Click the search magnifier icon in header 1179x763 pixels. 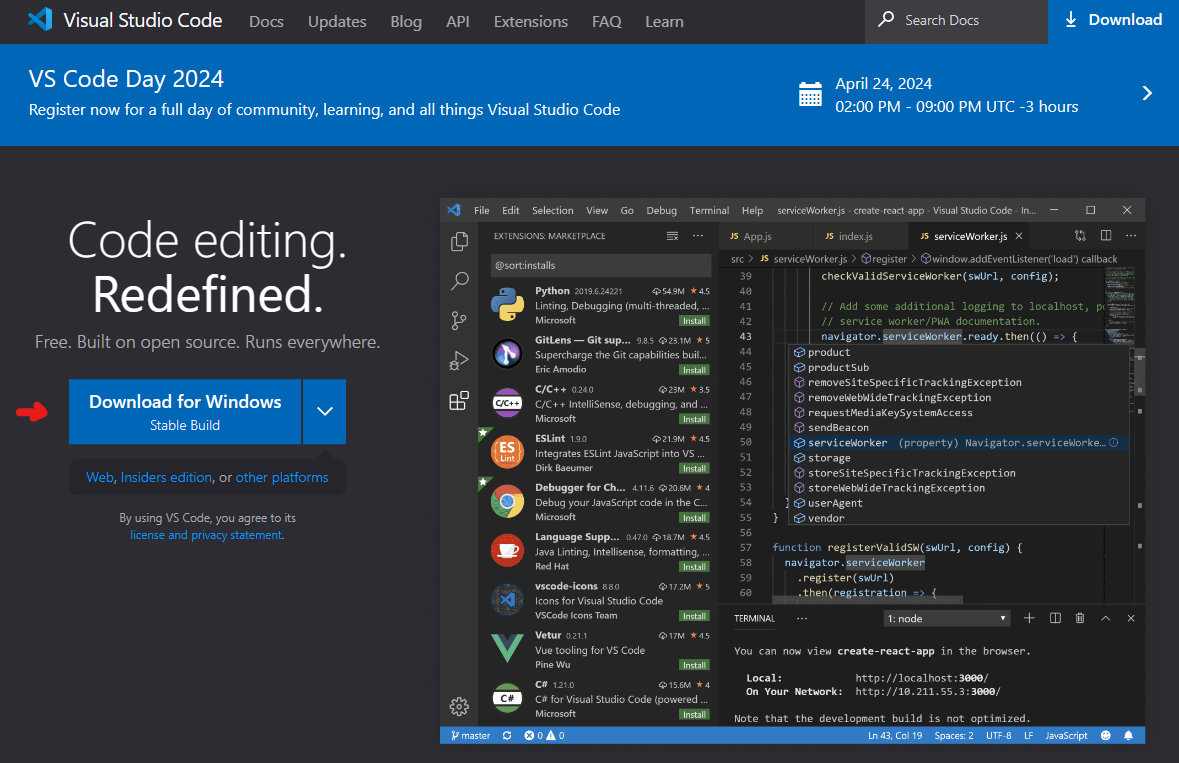[887, 19]
